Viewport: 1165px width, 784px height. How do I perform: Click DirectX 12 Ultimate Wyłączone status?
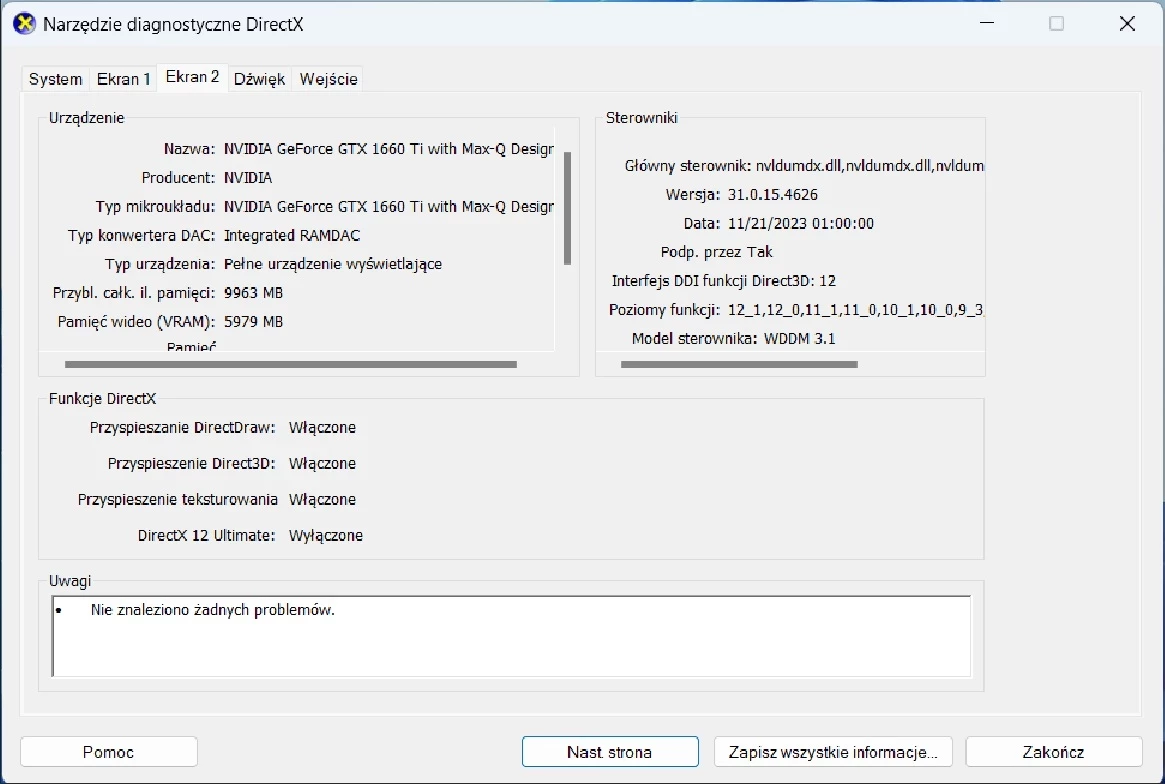pos(325,536)
